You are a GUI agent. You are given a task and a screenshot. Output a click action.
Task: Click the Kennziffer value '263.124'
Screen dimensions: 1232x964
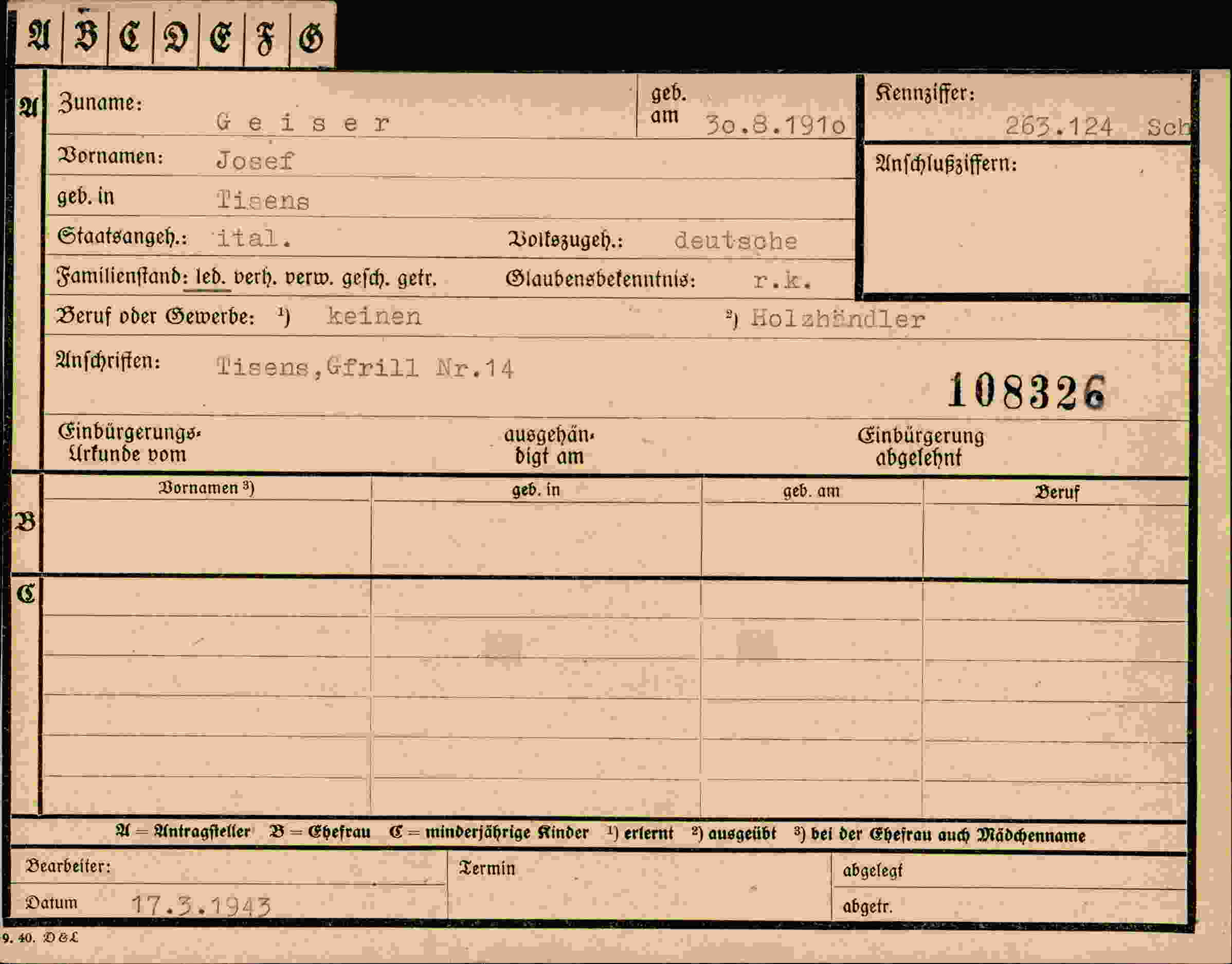coord(1058,127)
